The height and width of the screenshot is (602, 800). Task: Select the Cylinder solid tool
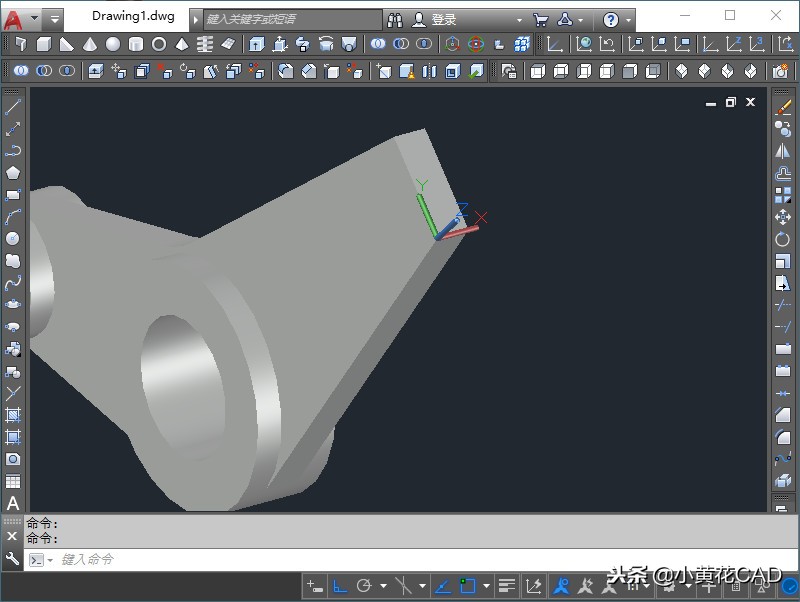[x=136, y=44]
